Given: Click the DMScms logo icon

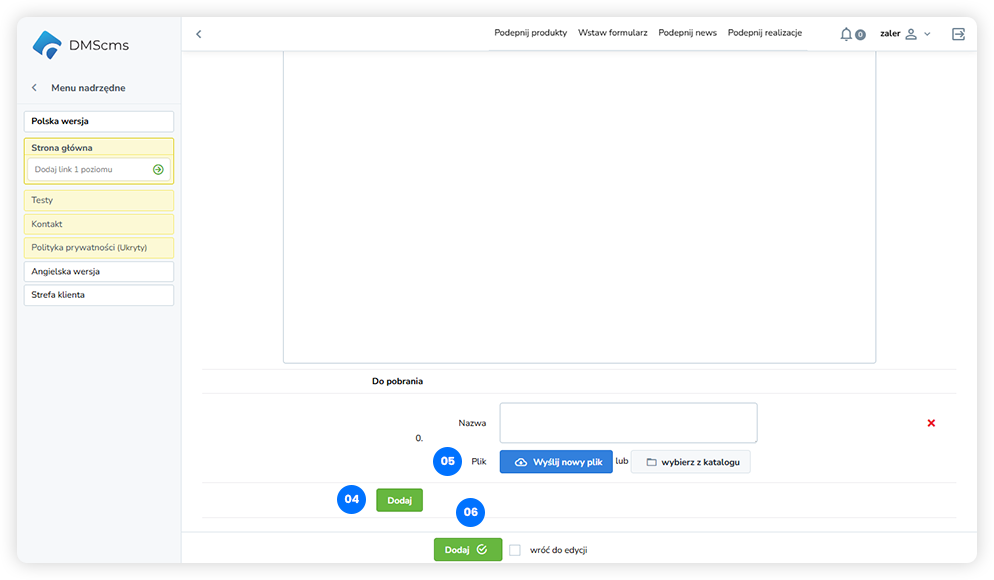Looking at the screenshot, I should (47, 45).
